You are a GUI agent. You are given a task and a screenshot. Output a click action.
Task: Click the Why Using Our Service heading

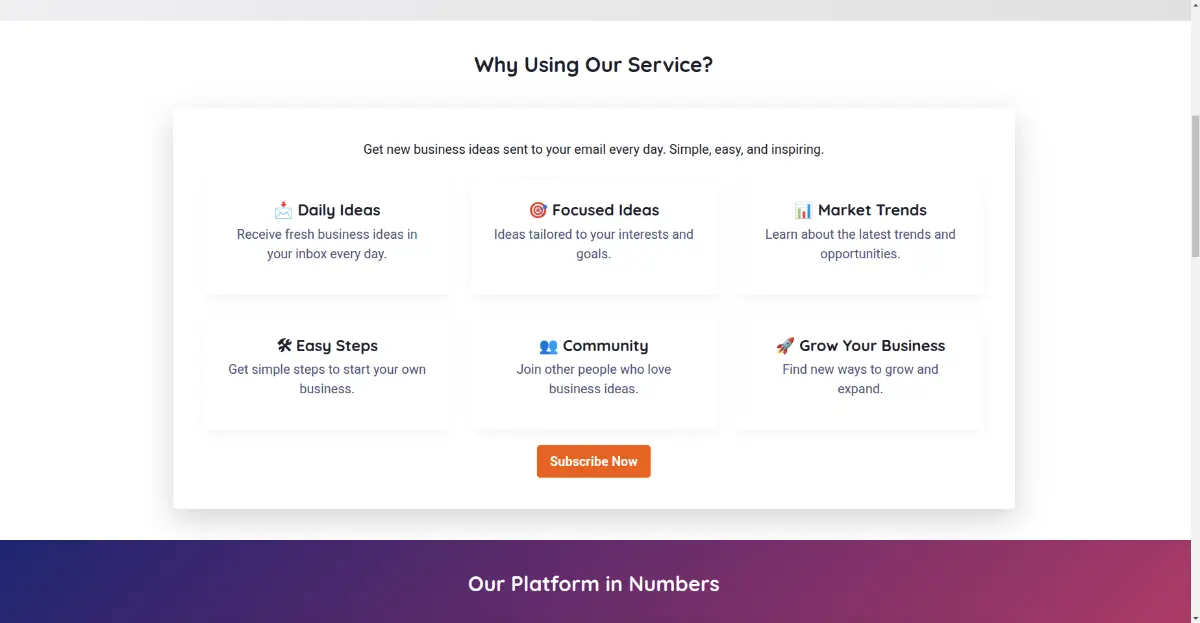(x=593, y=65)
